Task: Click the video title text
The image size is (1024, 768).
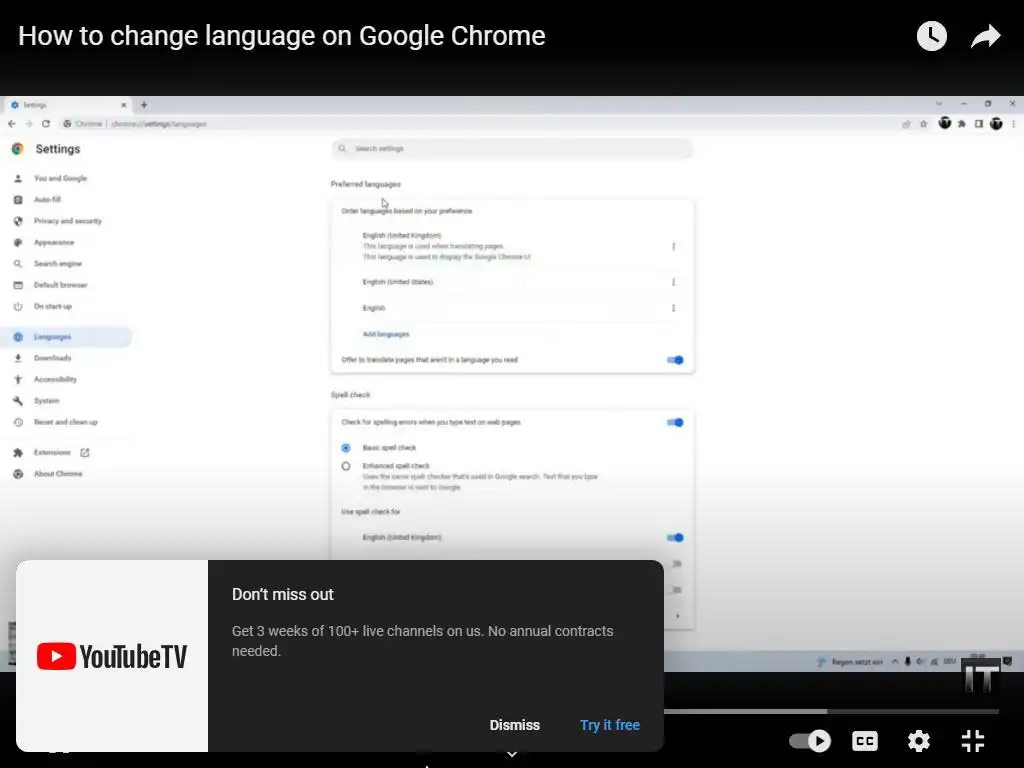Action: [x=281, y=36]
